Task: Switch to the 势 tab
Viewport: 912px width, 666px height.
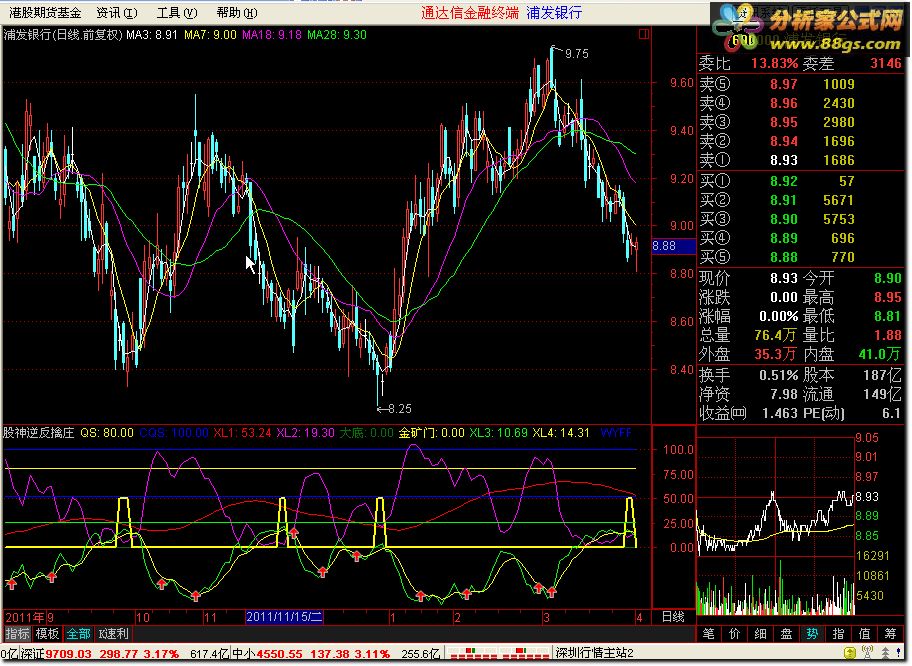Action: pos(812,633)
